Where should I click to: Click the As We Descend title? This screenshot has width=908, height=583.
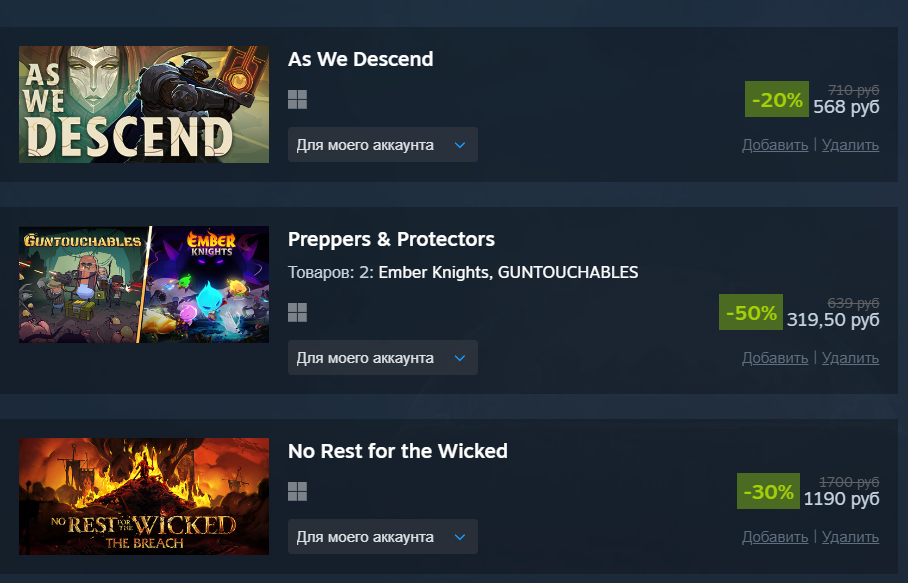(360, 59)
